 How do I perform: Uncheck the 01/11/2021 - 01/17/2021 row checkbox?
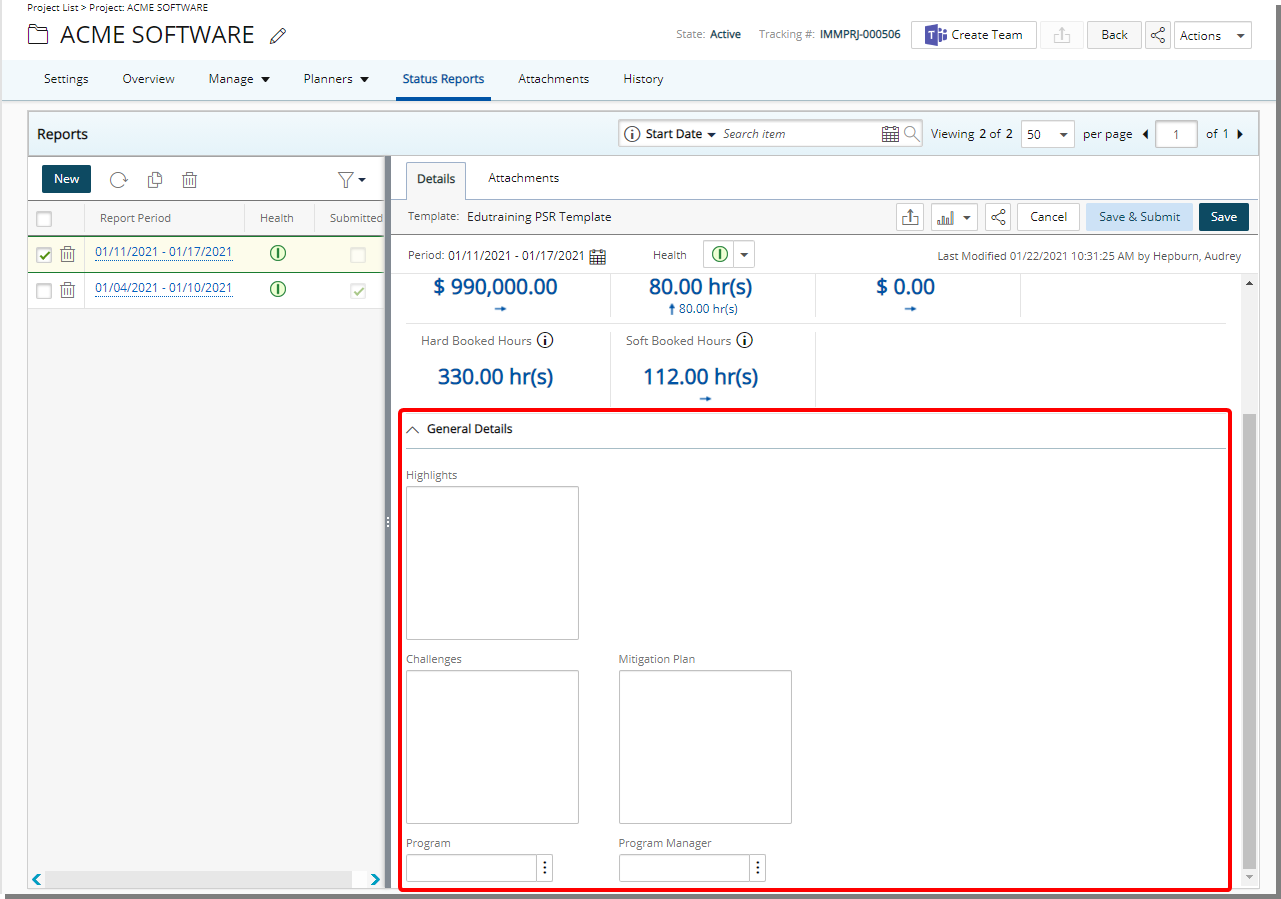pos(44,255)
